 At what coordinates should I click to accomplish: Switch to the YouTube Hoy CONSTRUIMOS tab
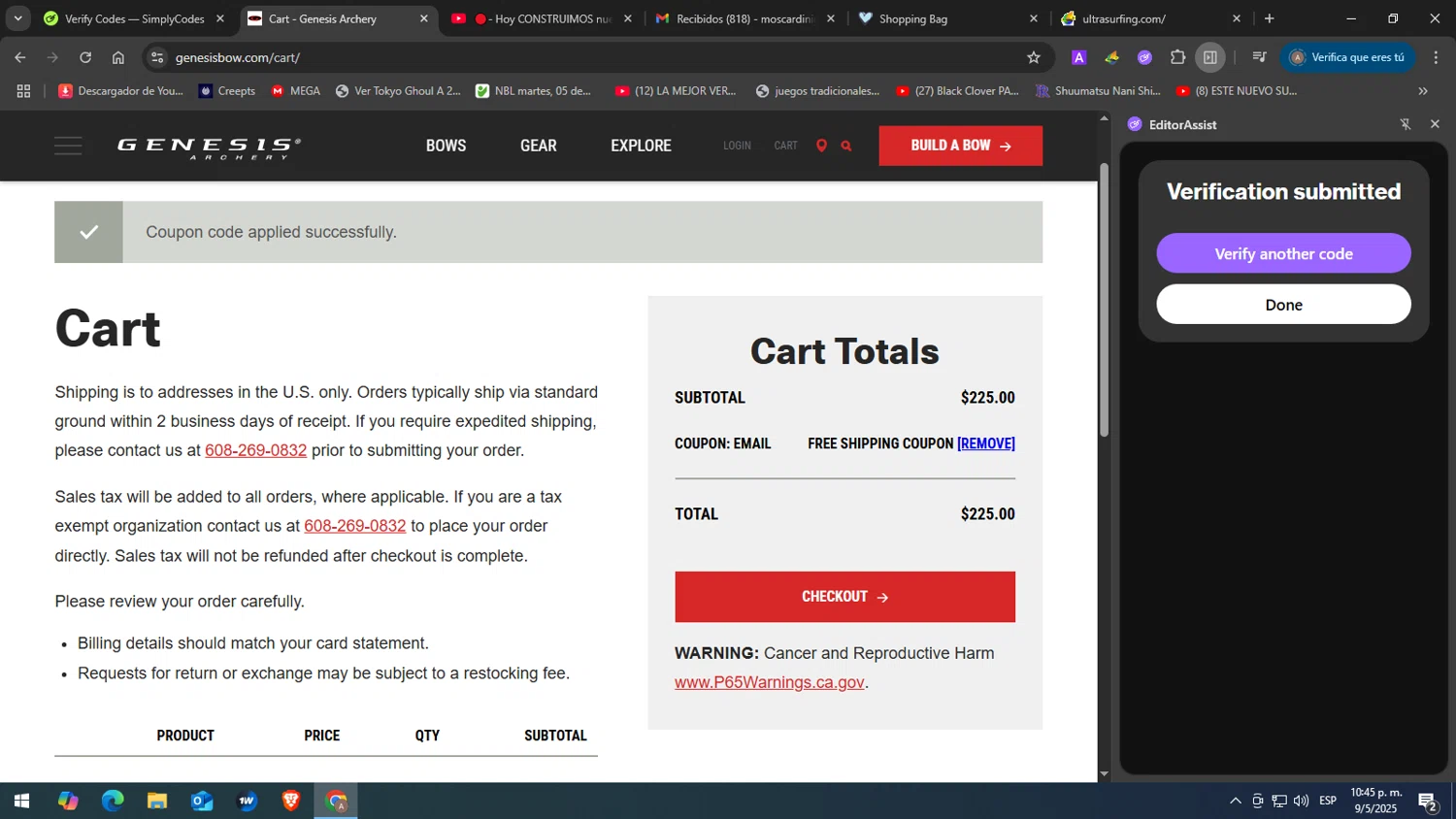pos(542,18)
